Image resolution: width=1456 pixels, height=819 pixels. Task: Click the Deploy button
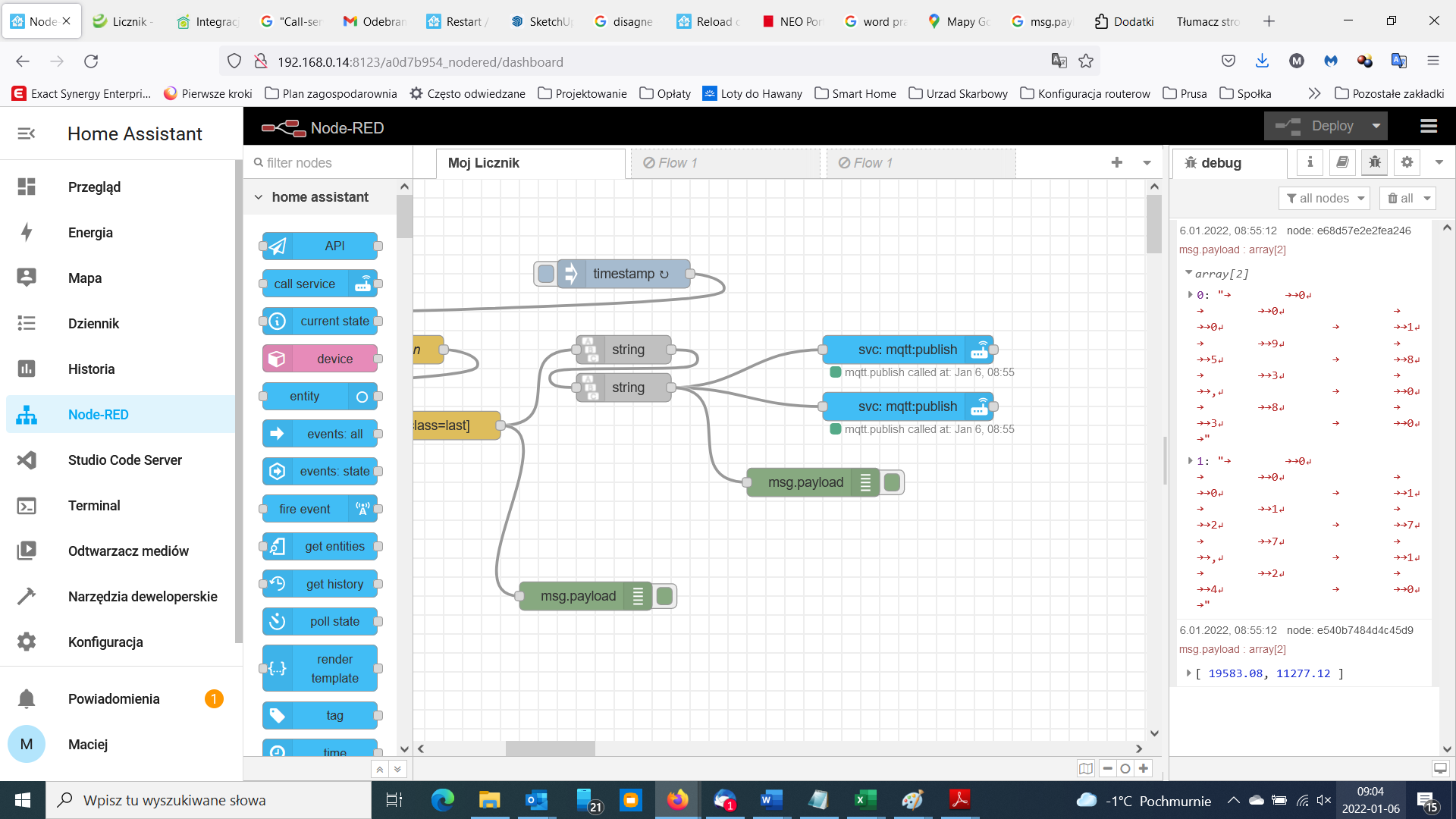pyautogui.click(x=1316, y=126)
